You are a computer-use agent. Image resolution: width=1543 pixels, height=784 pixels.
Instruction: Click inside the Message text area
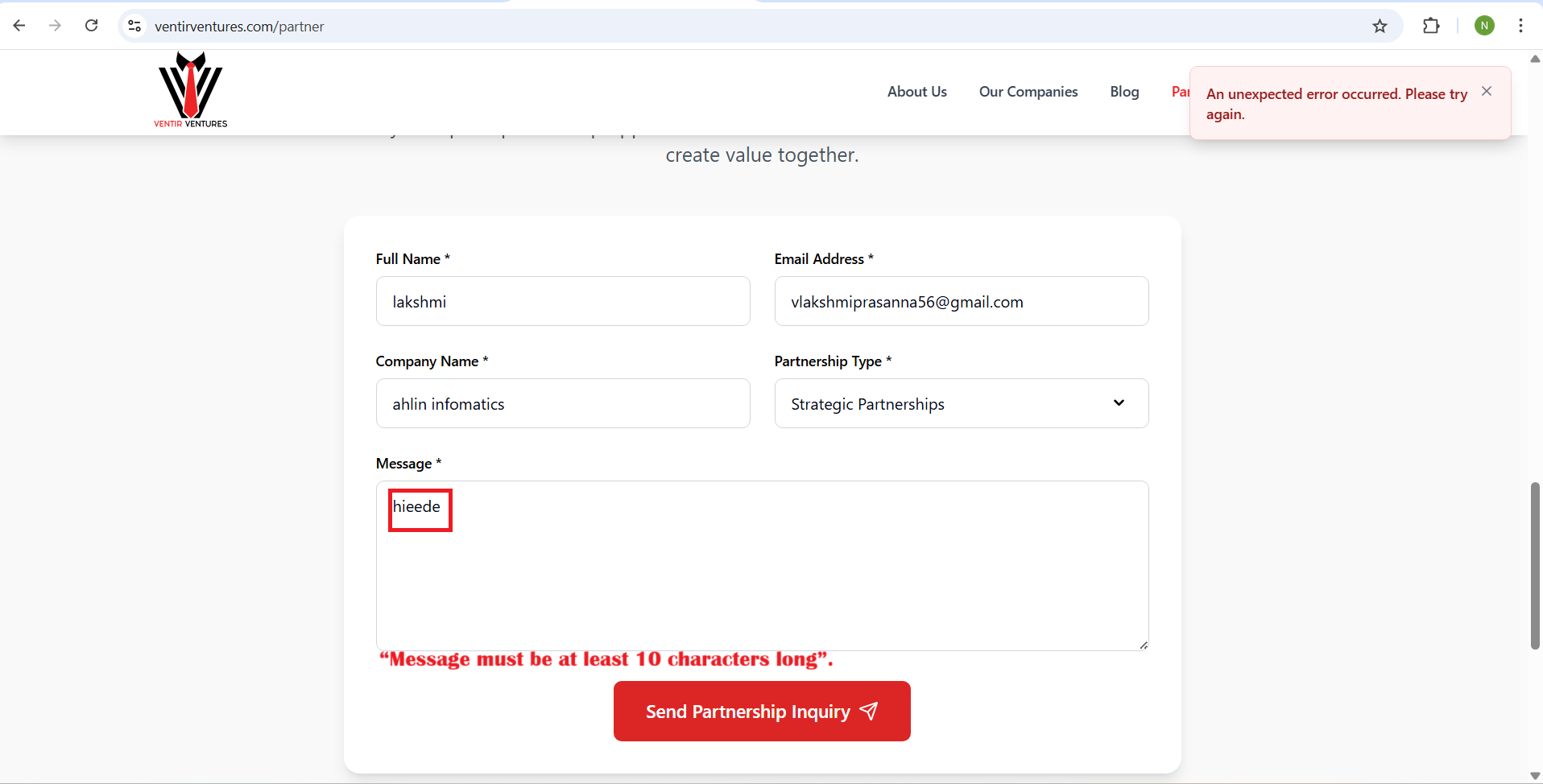click(762, 580)
